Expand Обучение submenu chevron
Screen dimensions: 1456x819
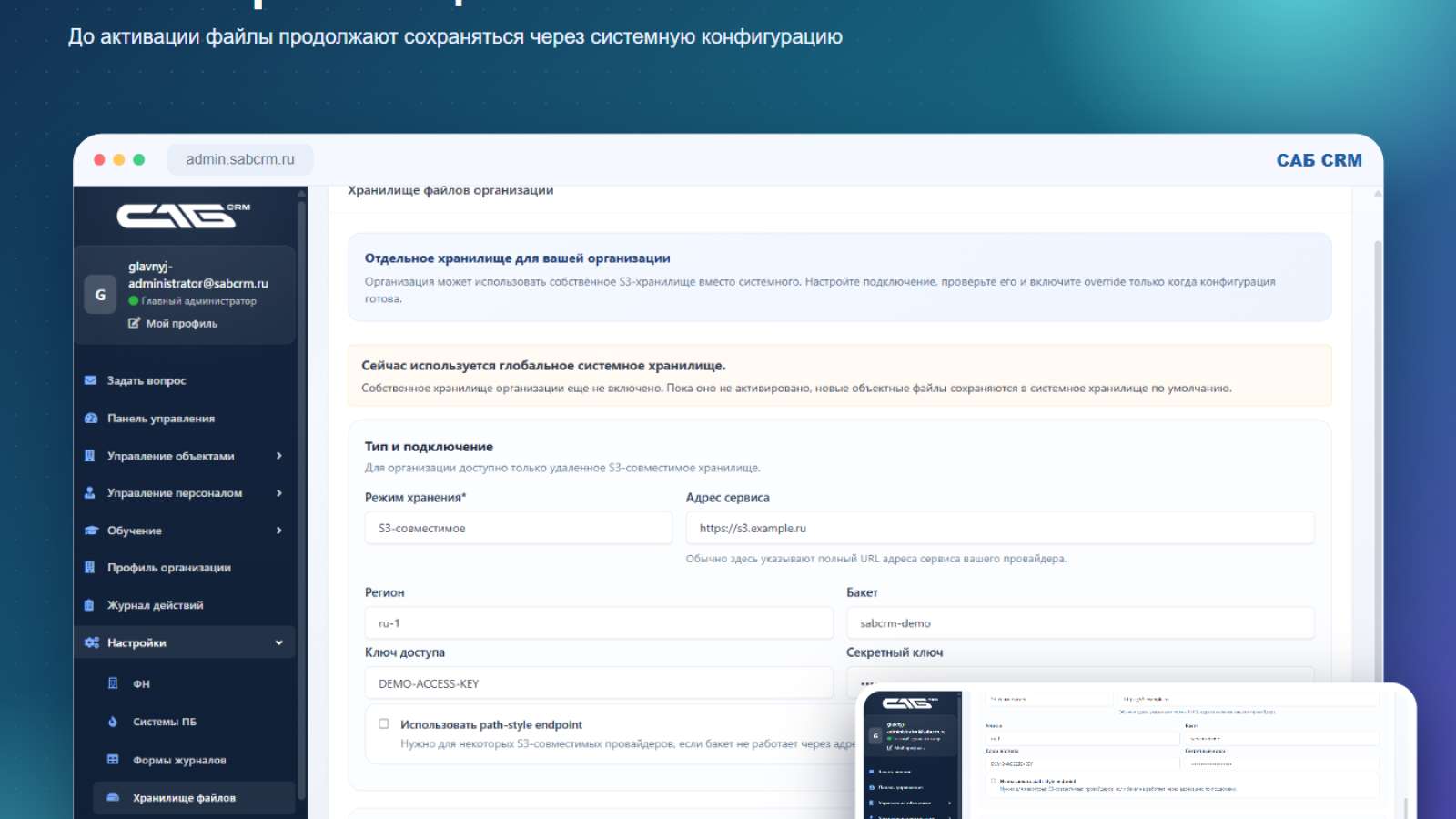point(279,531)
